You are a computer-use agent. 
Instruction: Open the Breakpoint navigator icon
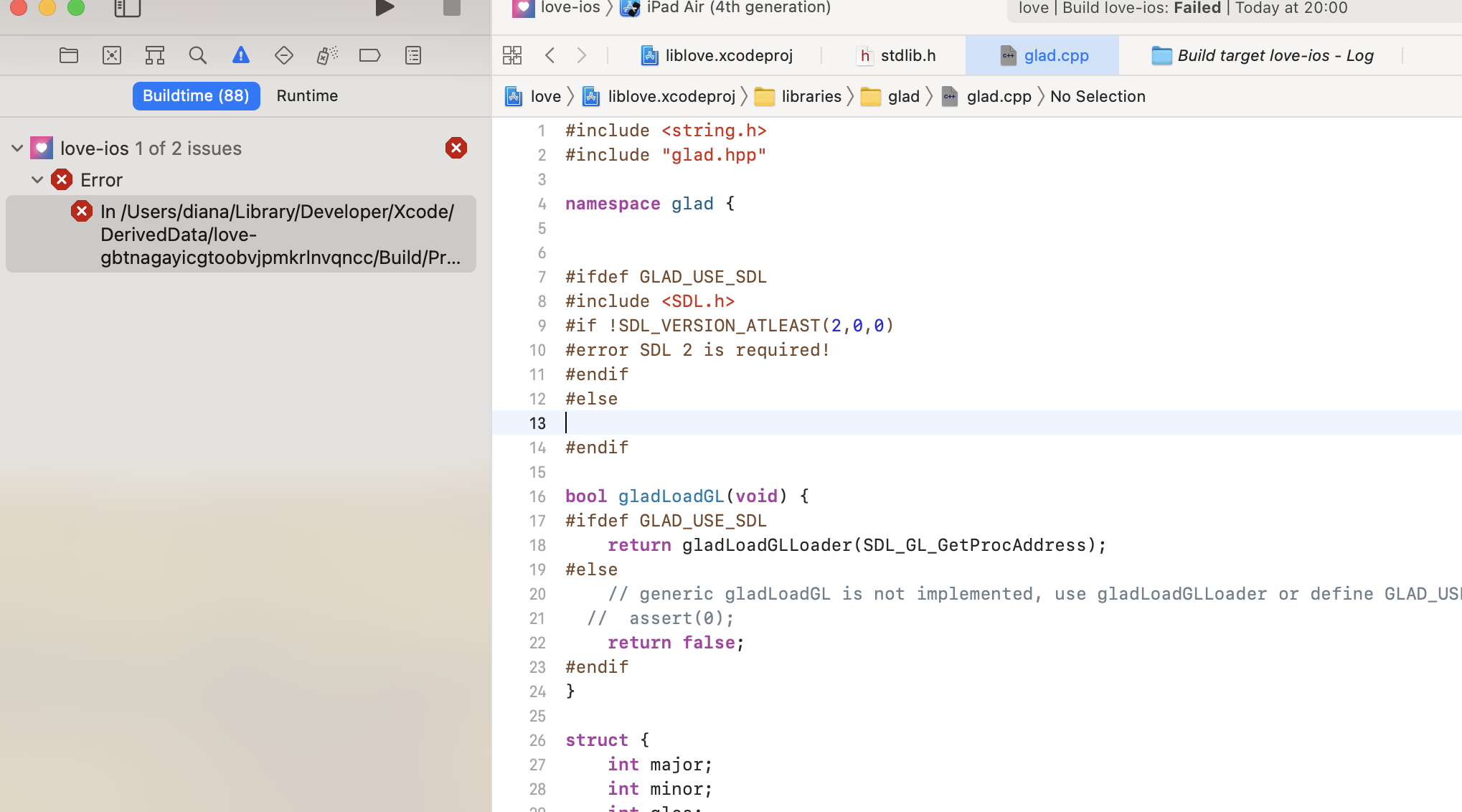tap(370, 55)
